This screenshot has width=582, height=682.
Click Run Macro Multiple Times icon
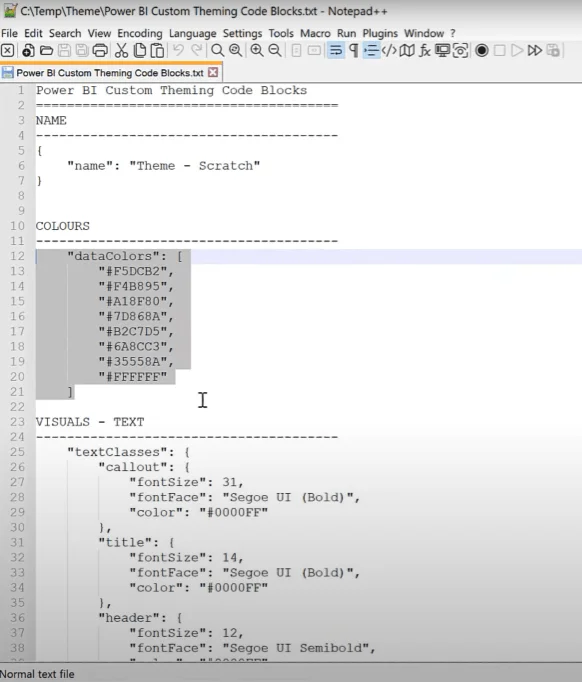pos(535,50)
